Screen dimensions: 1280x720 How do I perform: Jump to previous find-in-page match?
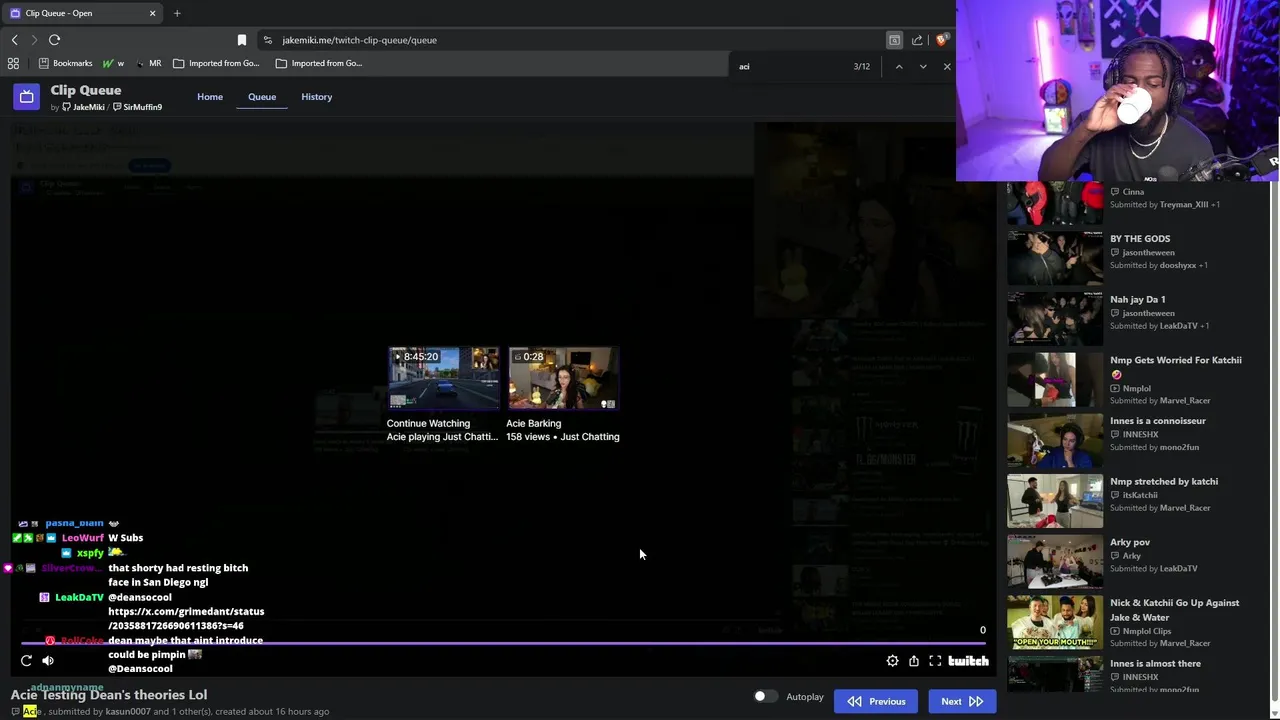click(898, 66)
